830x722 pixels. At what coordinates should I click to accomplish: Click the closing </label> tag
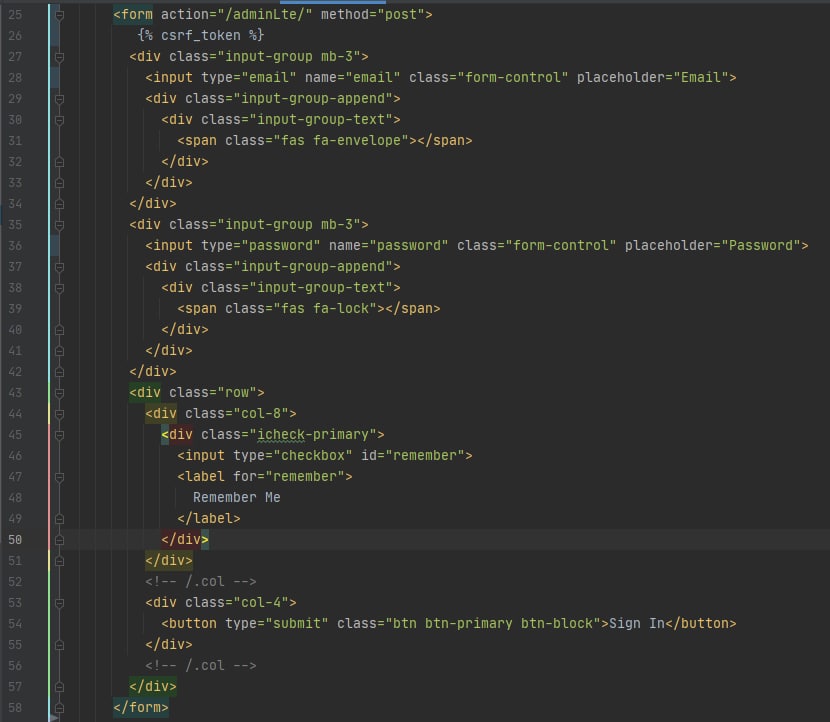(209, 518)
